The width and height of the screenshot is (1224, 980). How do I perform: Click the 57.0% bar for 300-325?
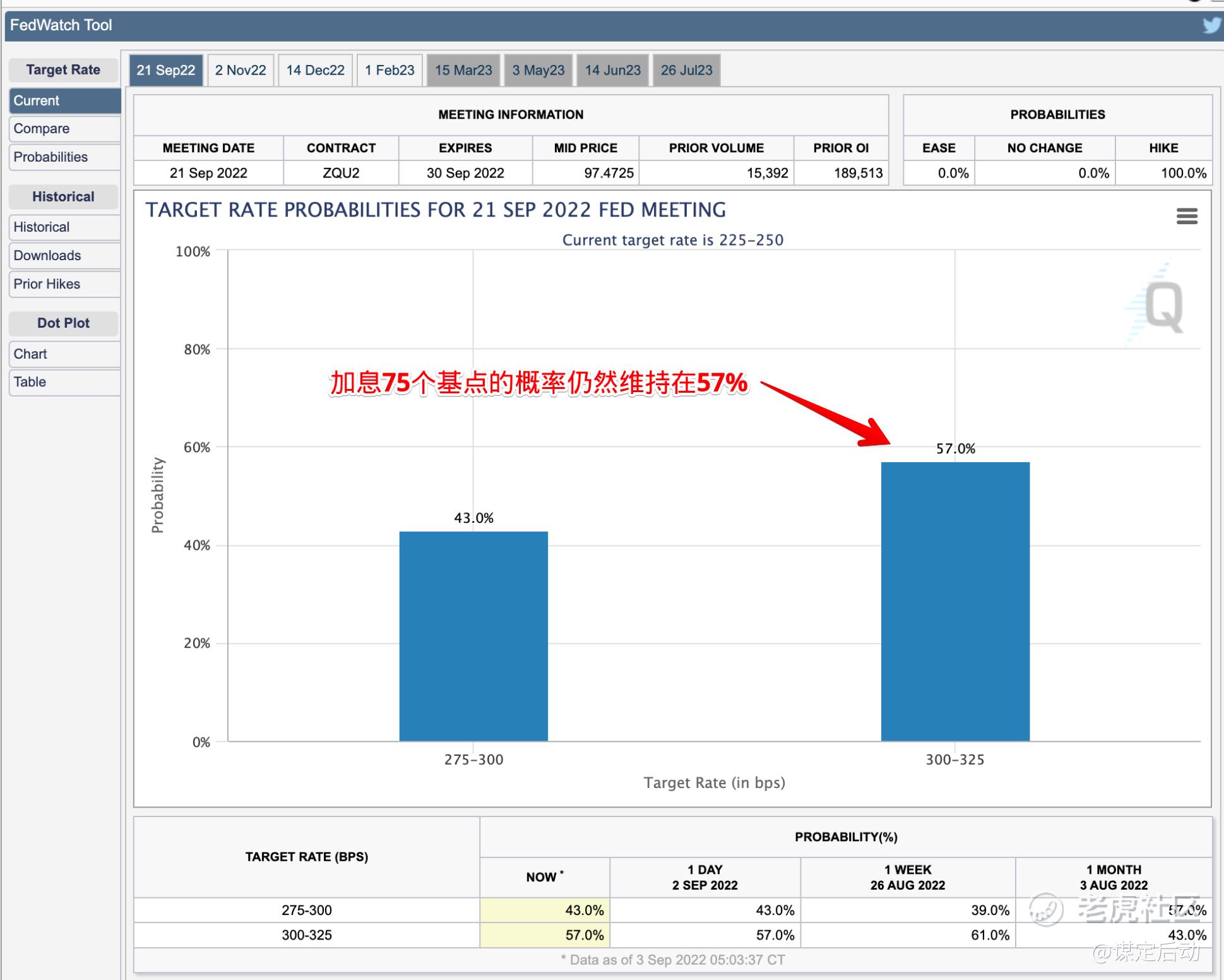click(955, 601)
